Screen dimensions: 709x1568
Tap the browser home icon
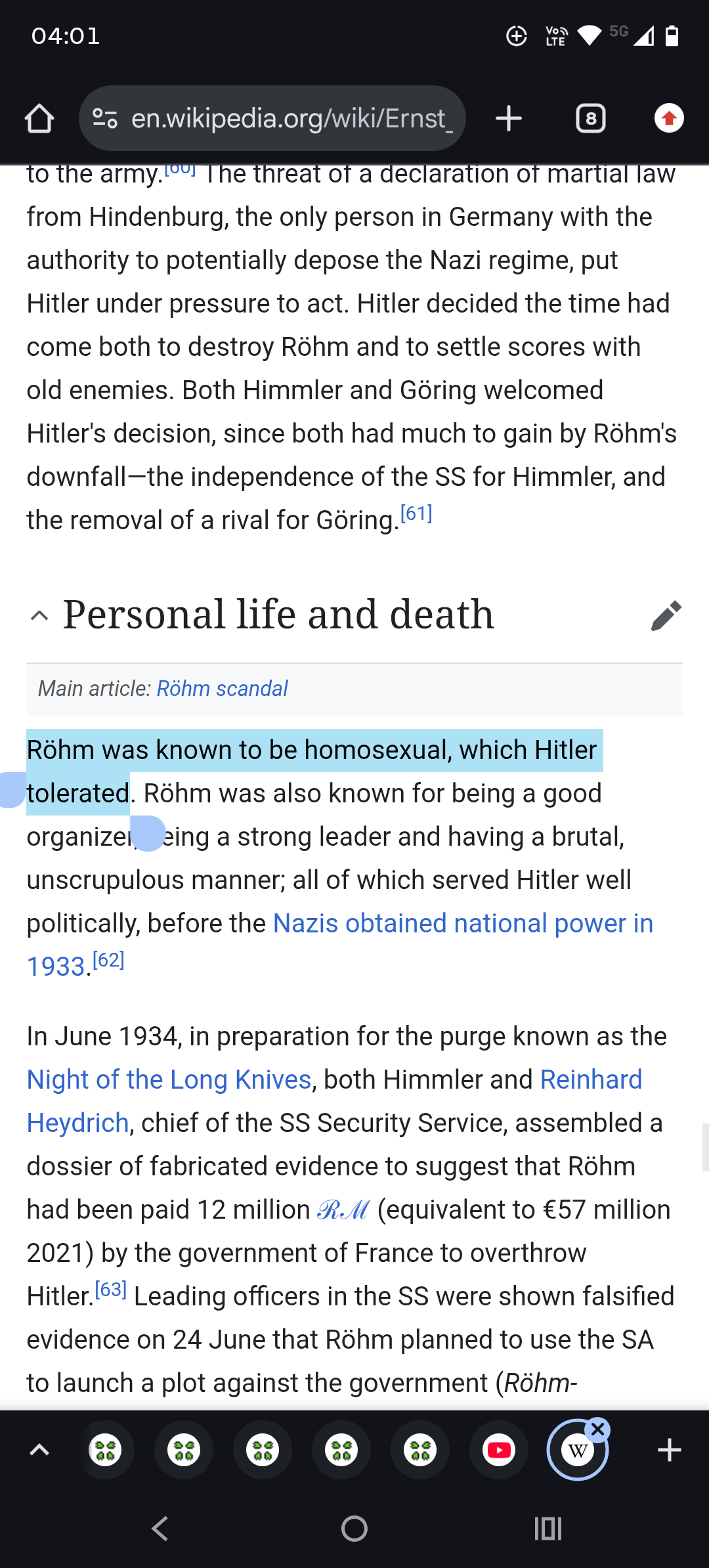coord(39,119)
